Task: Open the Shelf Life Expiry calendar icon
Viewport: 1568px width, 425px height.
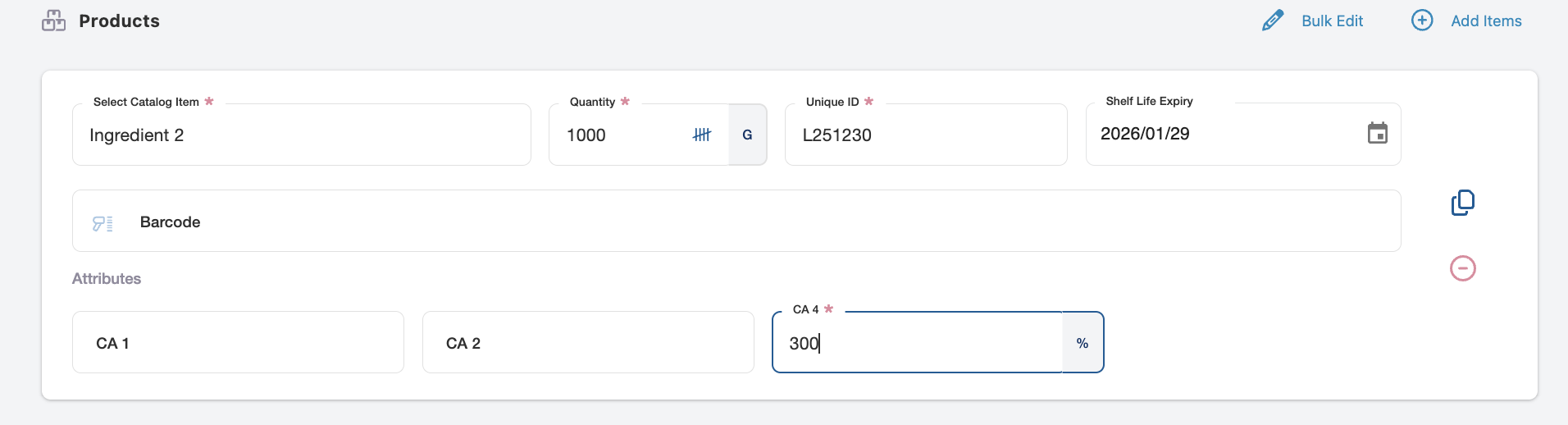Action: [x=1377, y=133]
